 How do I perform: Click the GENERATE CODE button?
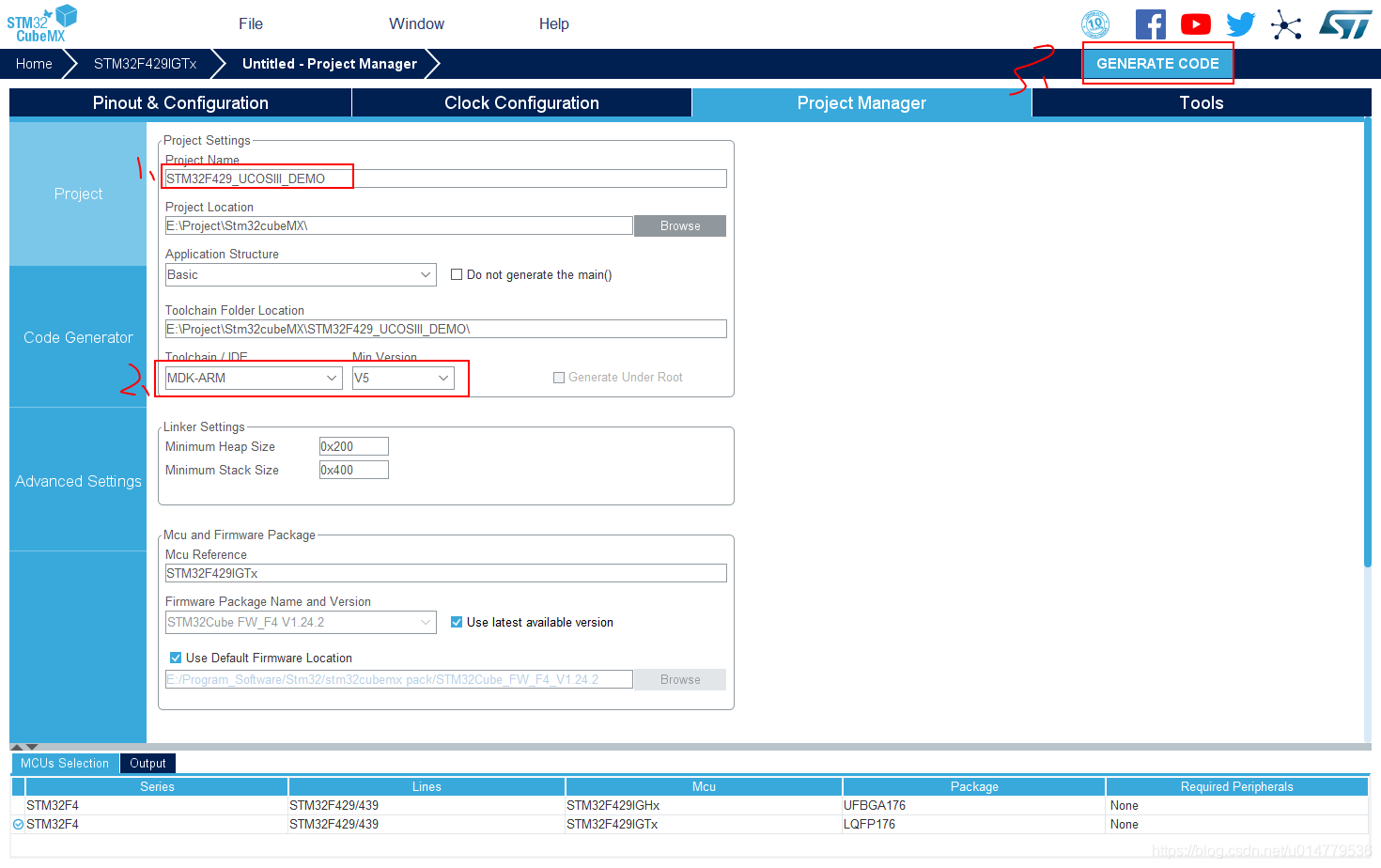[x=1157, y=64]
